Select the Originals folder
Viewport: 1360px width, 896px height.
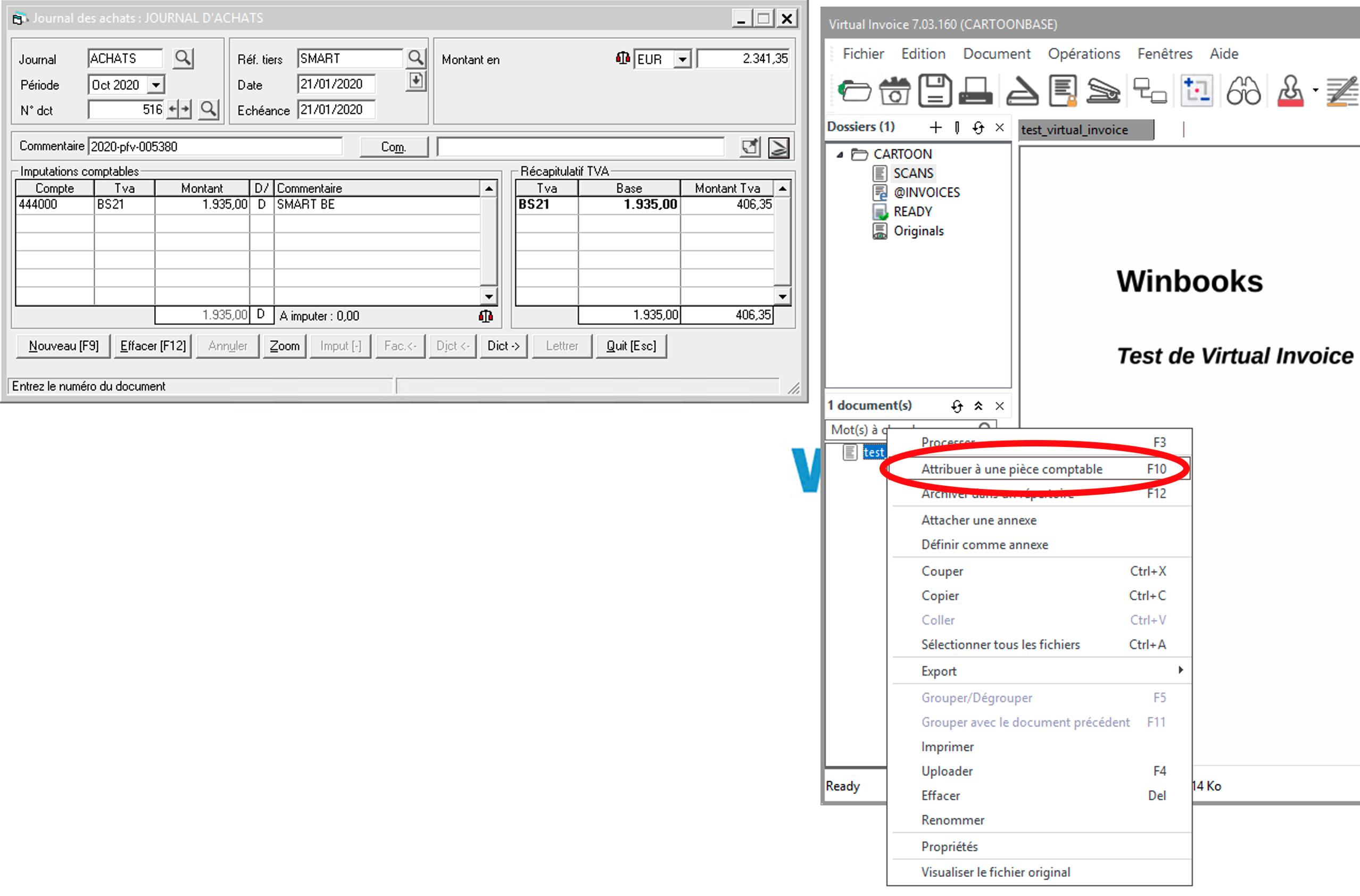coord(918,231)
